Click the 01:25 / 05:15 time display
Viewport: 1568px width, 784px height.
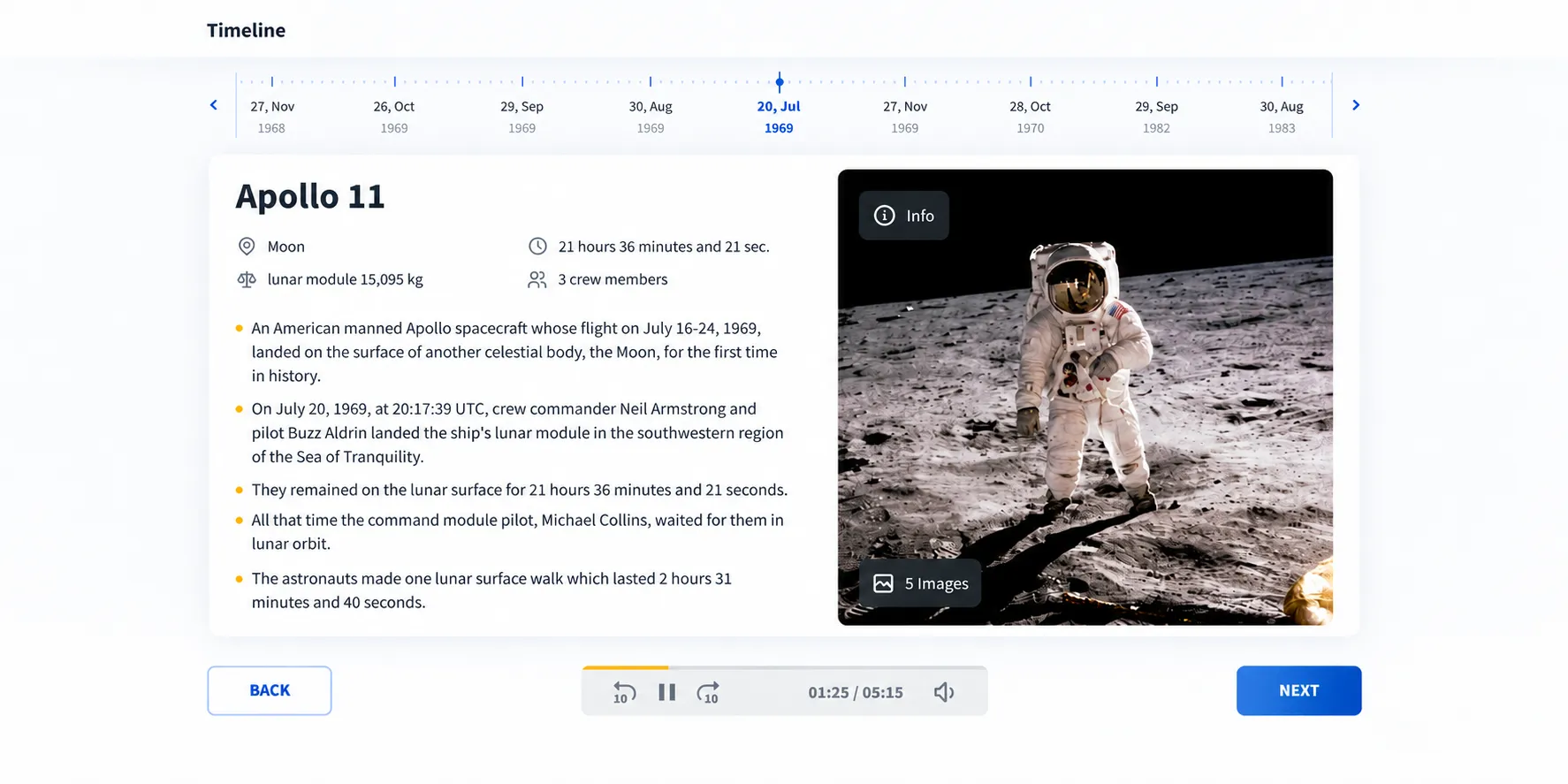click(x=856, y=692)
